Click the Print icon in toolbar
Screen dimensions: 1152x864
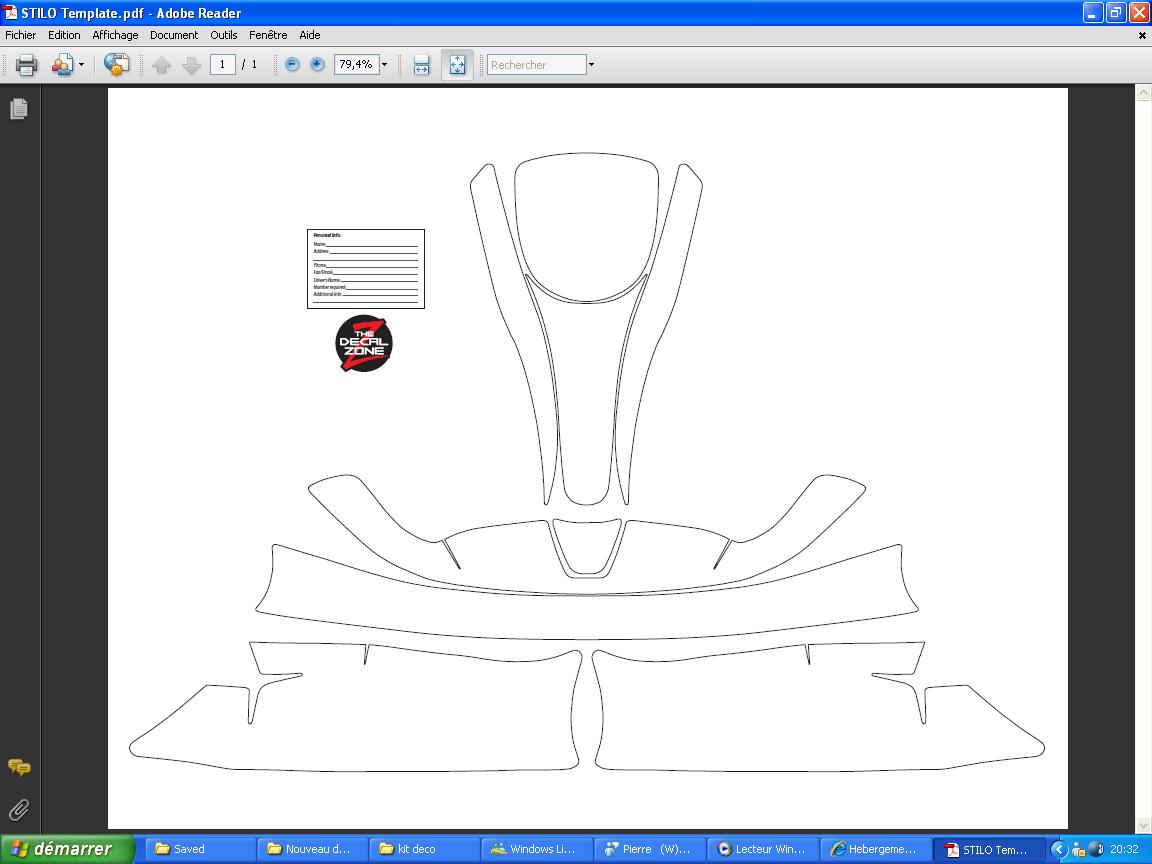tap(26, 65)
